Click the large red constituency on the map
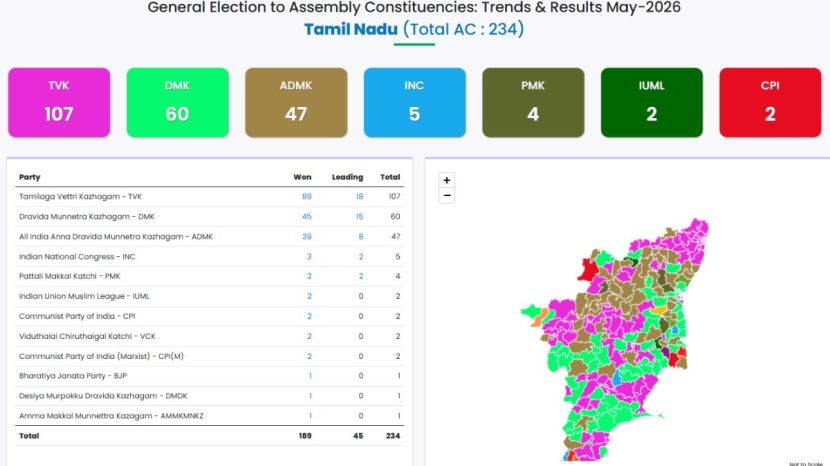The image size is (830, 466). 588,270
